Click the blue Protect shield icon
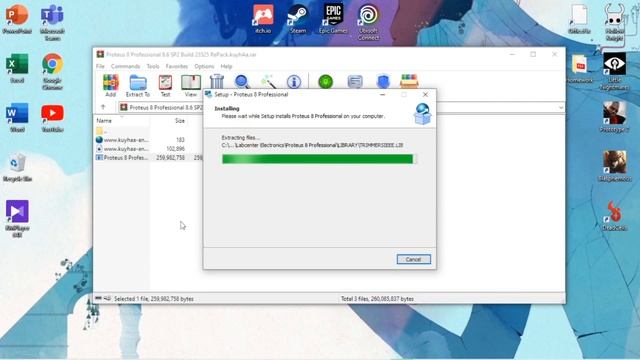 tap(383, 82)
